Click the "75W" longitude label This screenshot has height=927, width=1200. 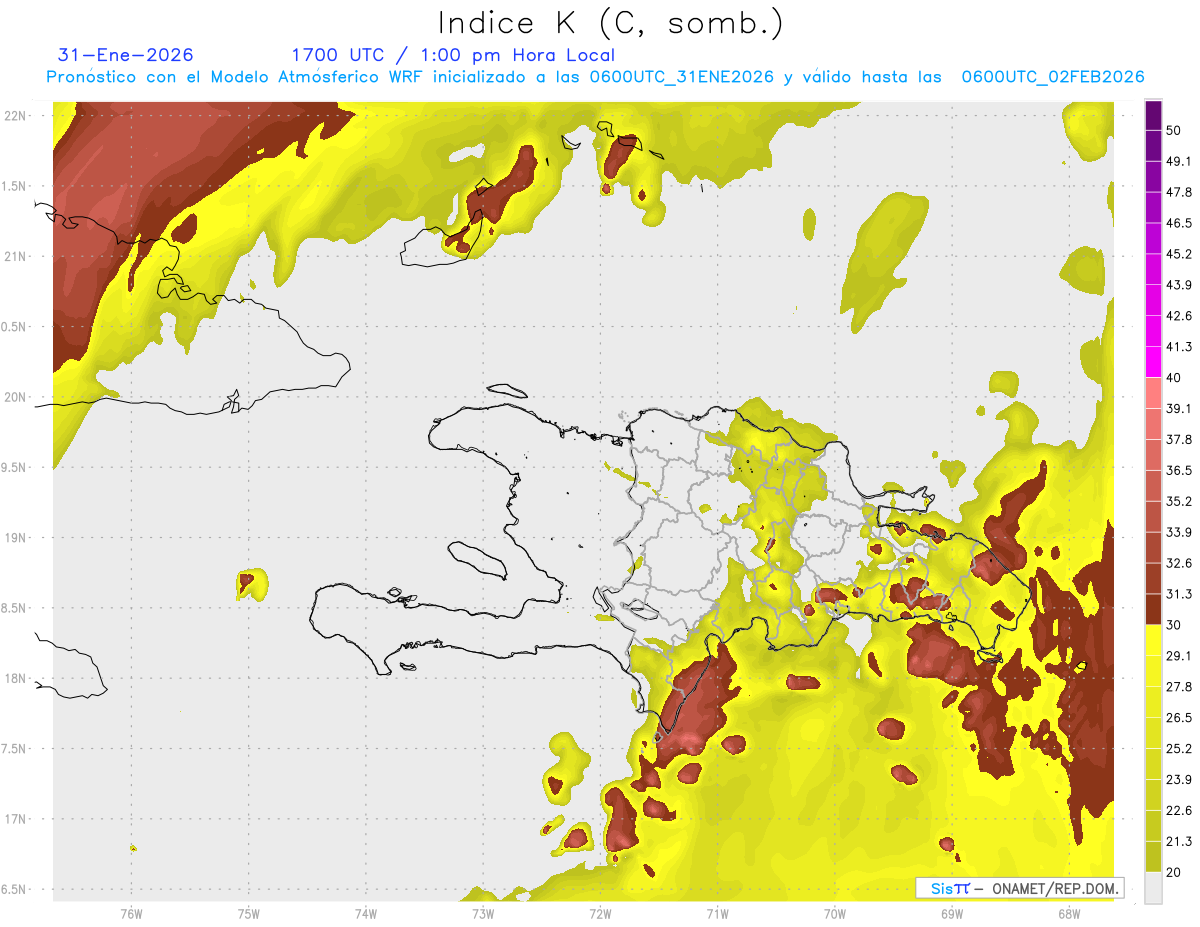(249, 913)
